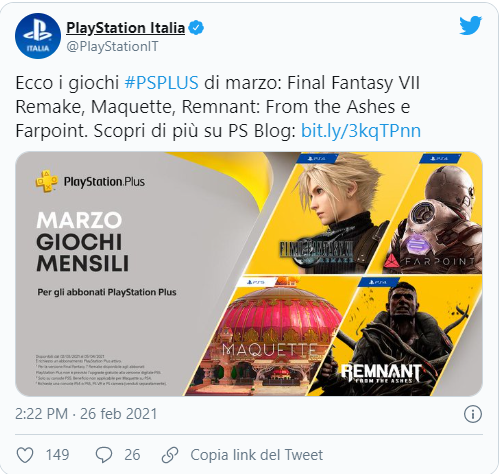The width and height of the screenshot is (502, 474).
Task: Open the Farpoint game artwork
Action: (435, 213)
